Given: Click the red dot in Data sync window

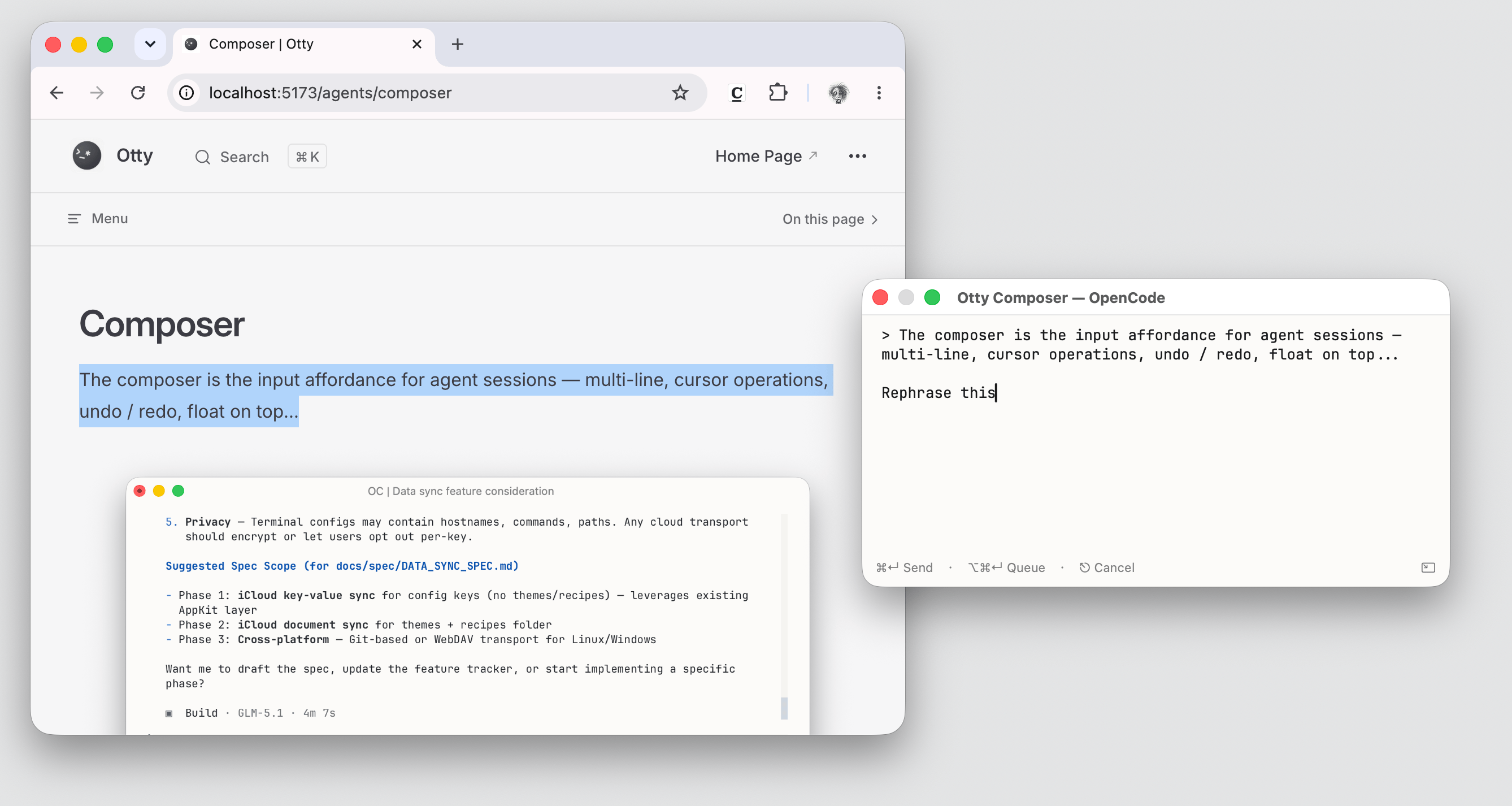Looking at the screenshot, I should tap(140, 491).
